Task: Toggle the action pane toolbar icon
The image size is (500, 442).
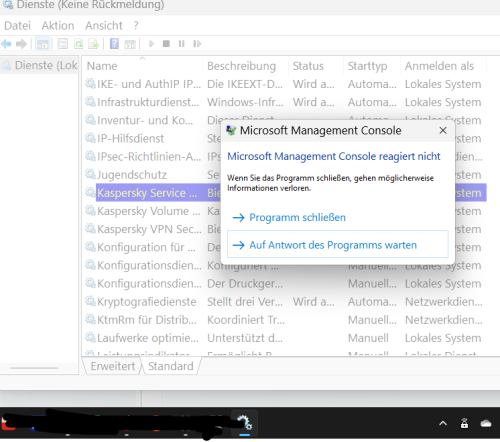Action: coord(130,44)
